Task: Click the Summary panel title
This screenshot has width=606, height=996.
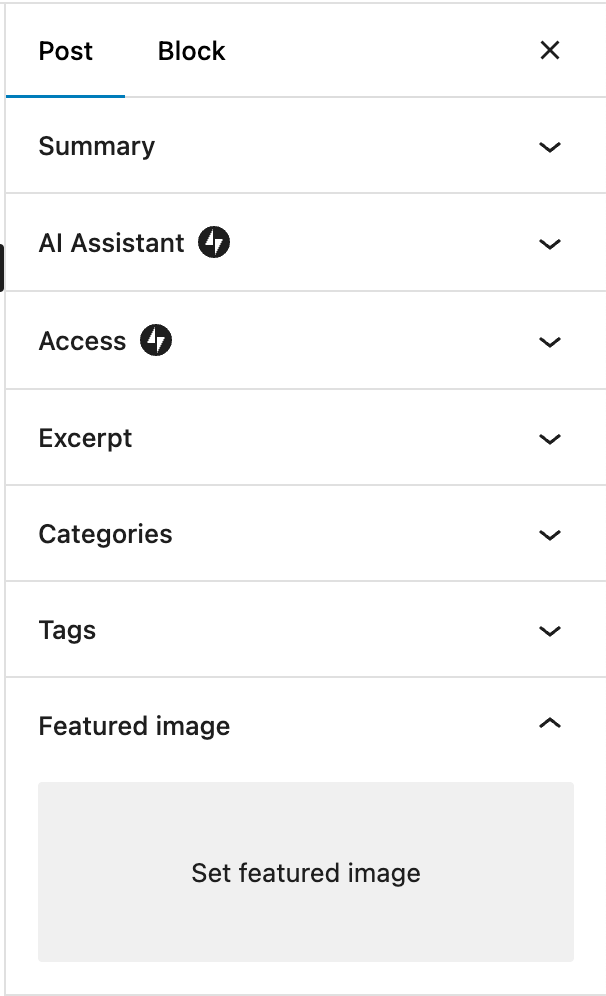Action: point(97,147)
